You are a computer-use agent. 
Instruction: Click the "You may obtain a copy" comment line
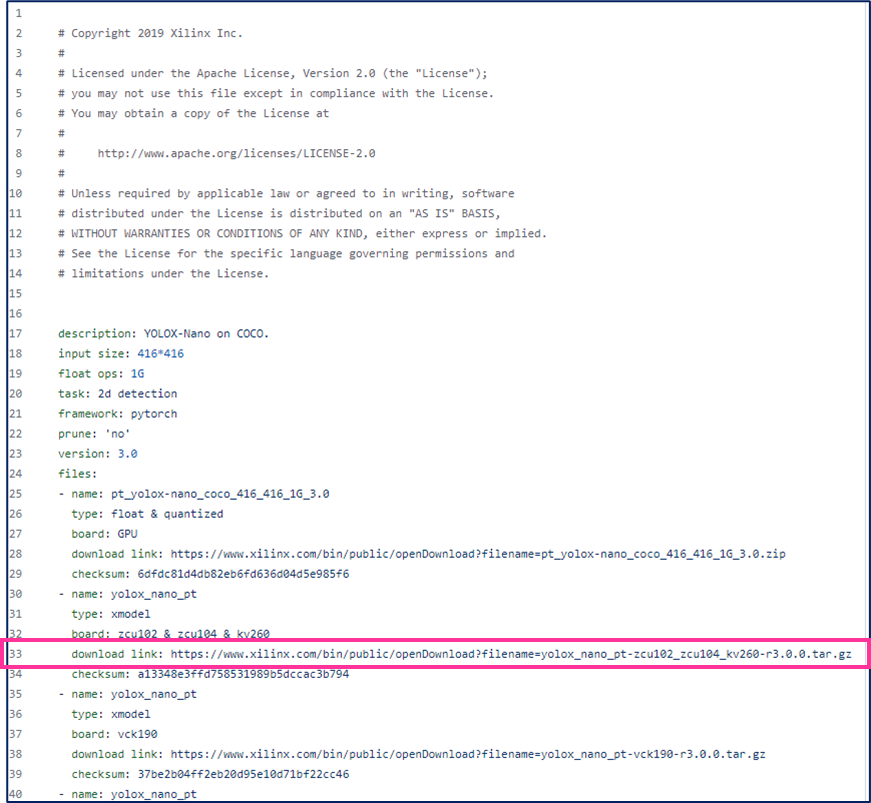point(193,113)
